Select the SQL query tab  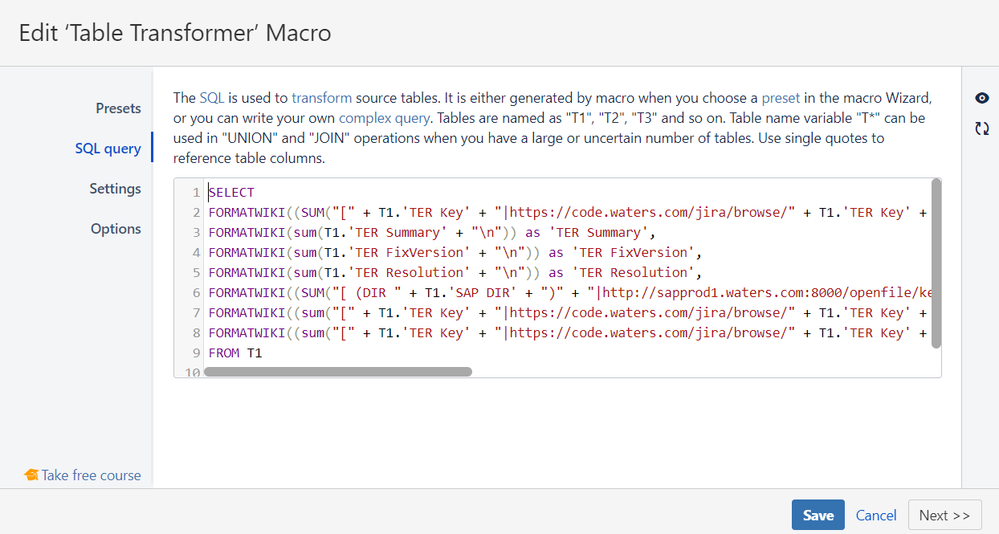[x=108, y=148]
